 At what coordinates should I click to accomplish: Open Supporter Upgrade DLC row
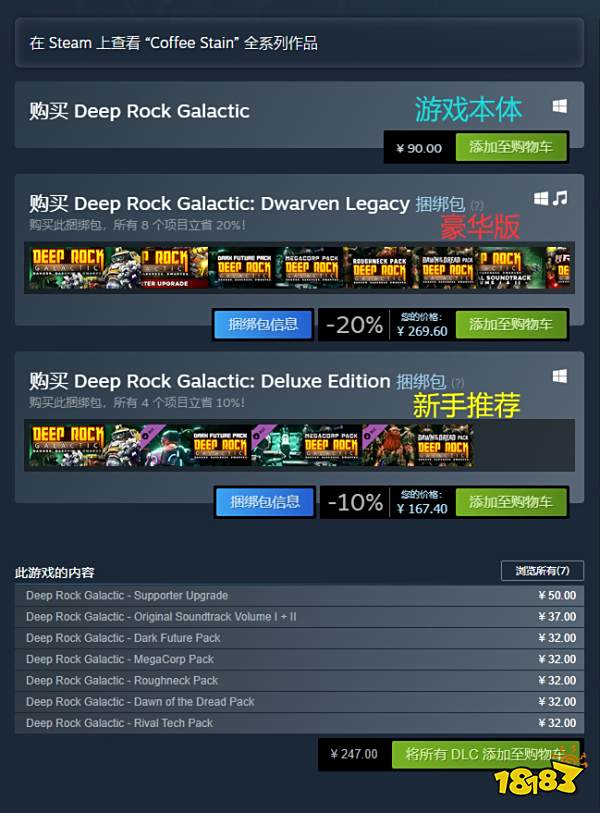pos(299,595)
